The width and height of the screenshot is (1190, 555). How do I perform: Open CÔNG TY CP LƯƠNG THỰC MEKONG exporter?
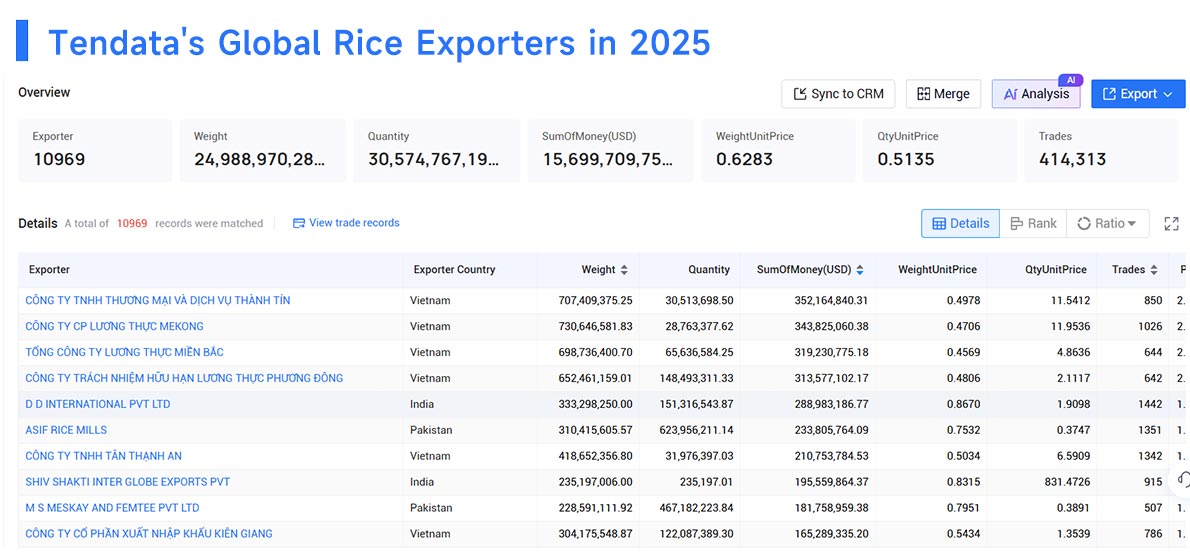point(115,326)
